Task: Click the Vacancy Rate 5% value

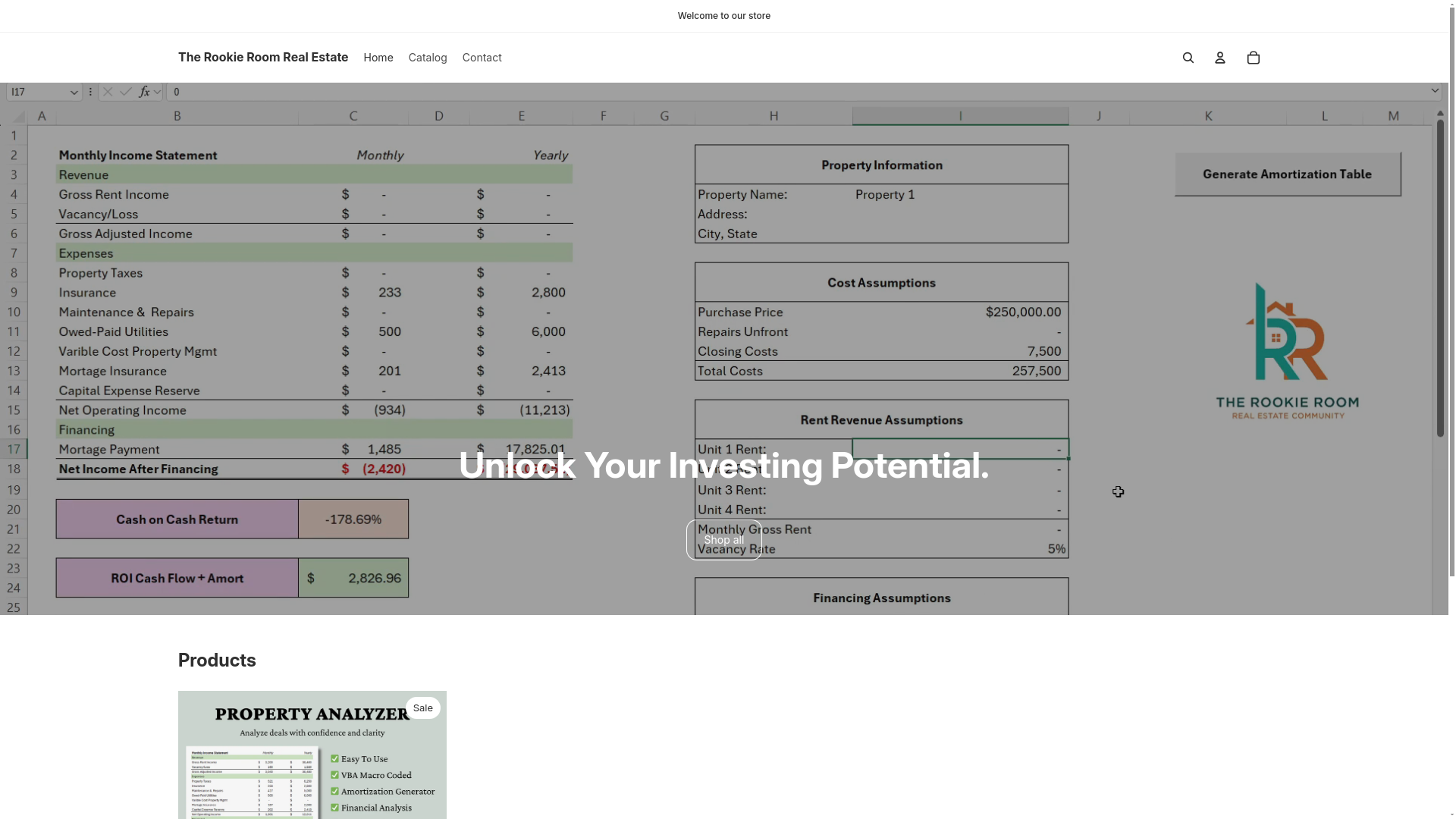Action: [x=1056, y=549]
